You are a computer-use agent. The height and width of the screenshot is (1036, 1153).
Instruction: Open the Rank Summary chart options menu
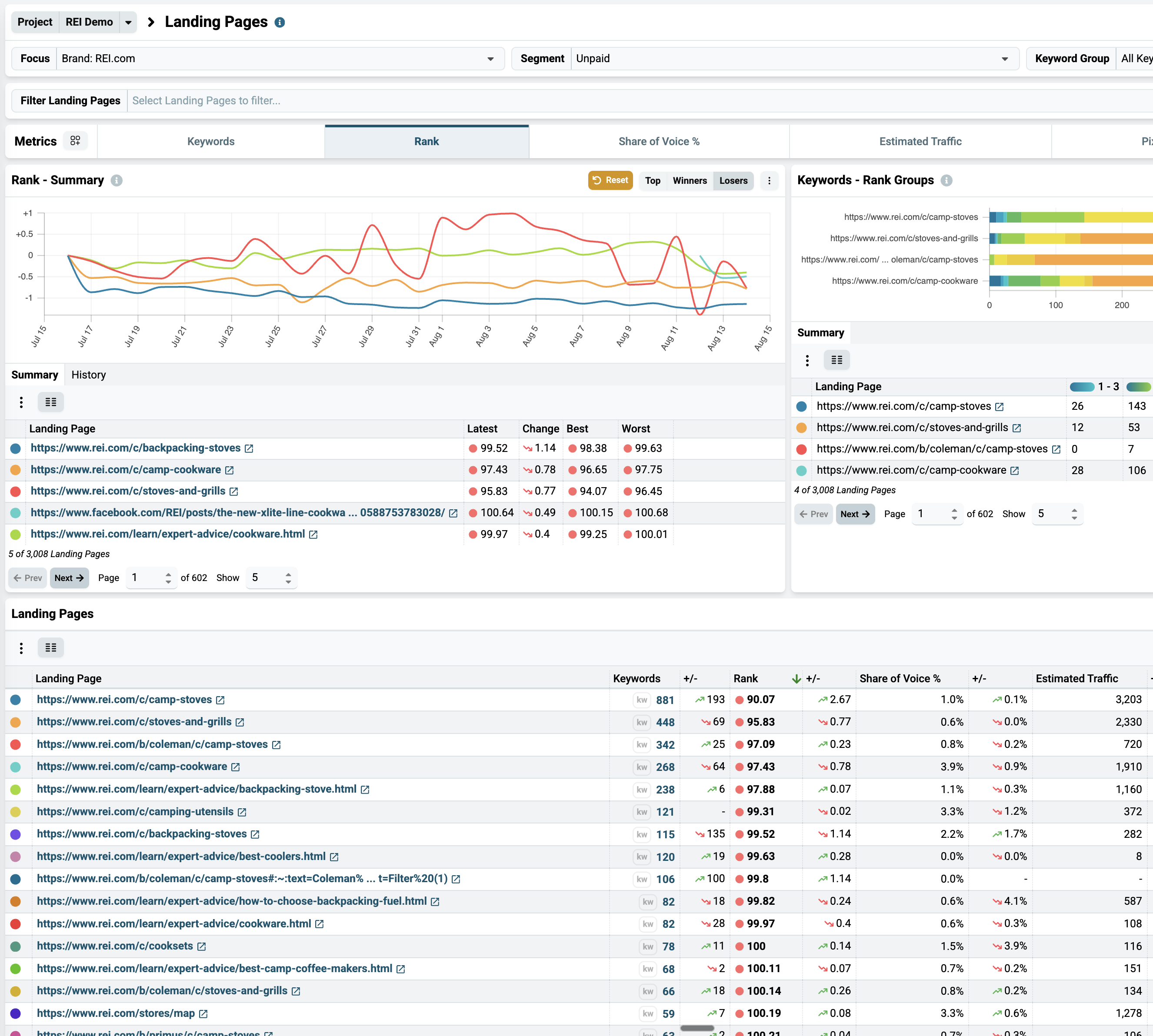pyautogui.click(x=769, y=180)
